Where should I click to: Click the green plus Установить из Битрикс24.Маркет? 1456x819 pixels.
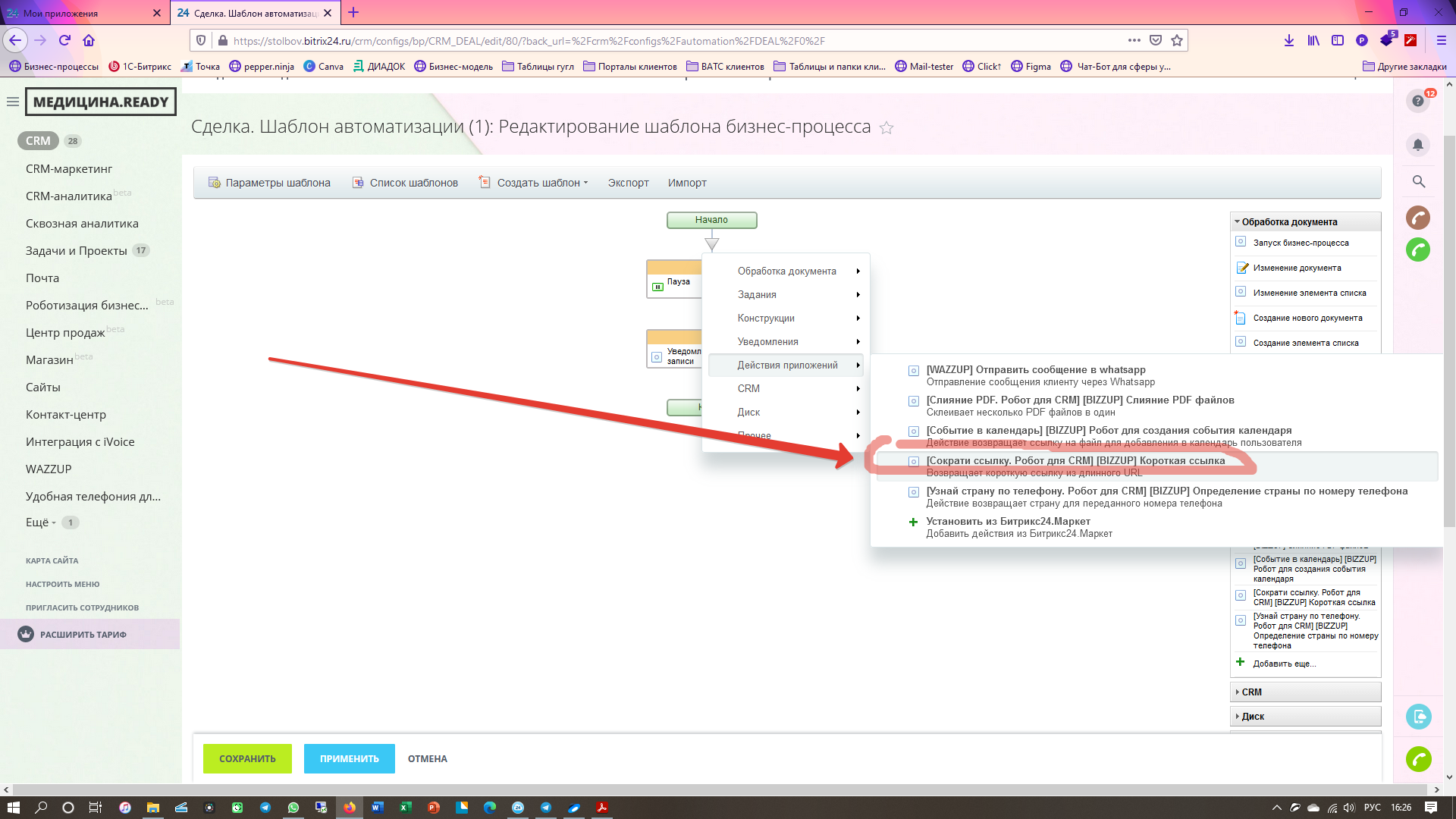click(913, 522)
